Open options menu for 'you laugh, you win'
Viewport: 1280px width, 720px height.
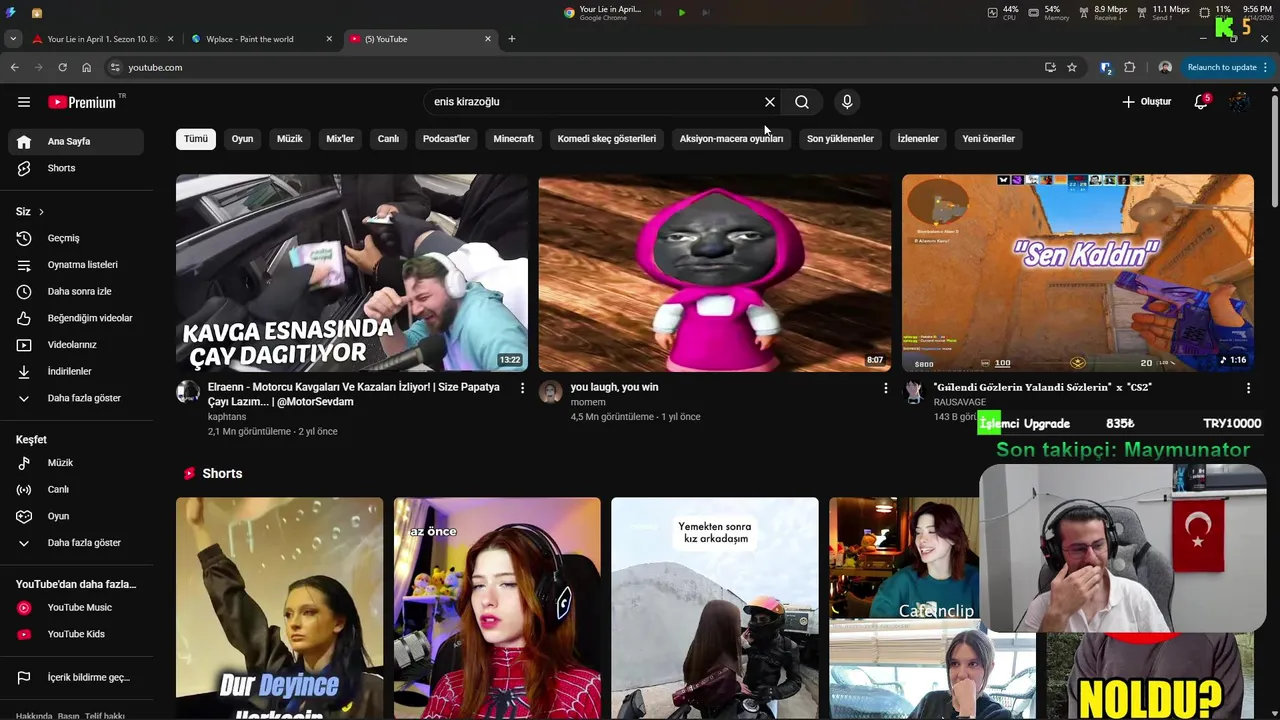[x=885, y=388]
